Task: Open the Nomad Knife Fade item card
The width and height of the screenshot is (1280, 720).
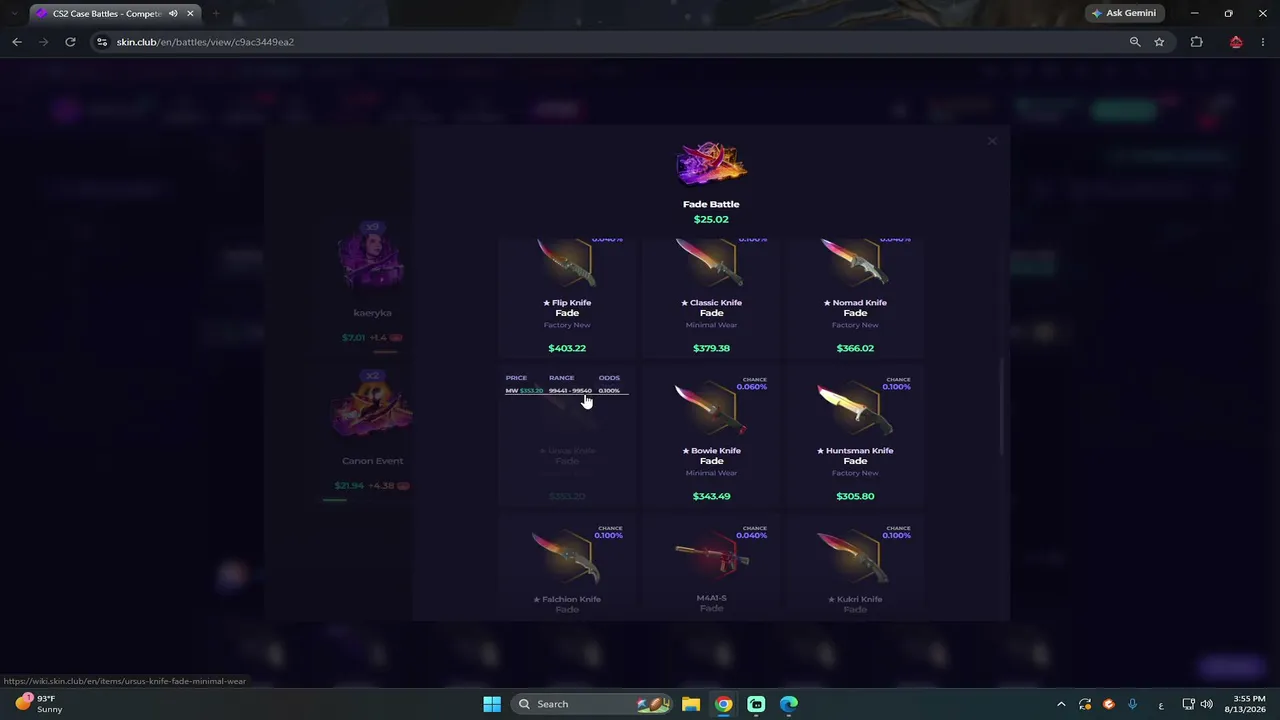Action: [x=855, y=297]
